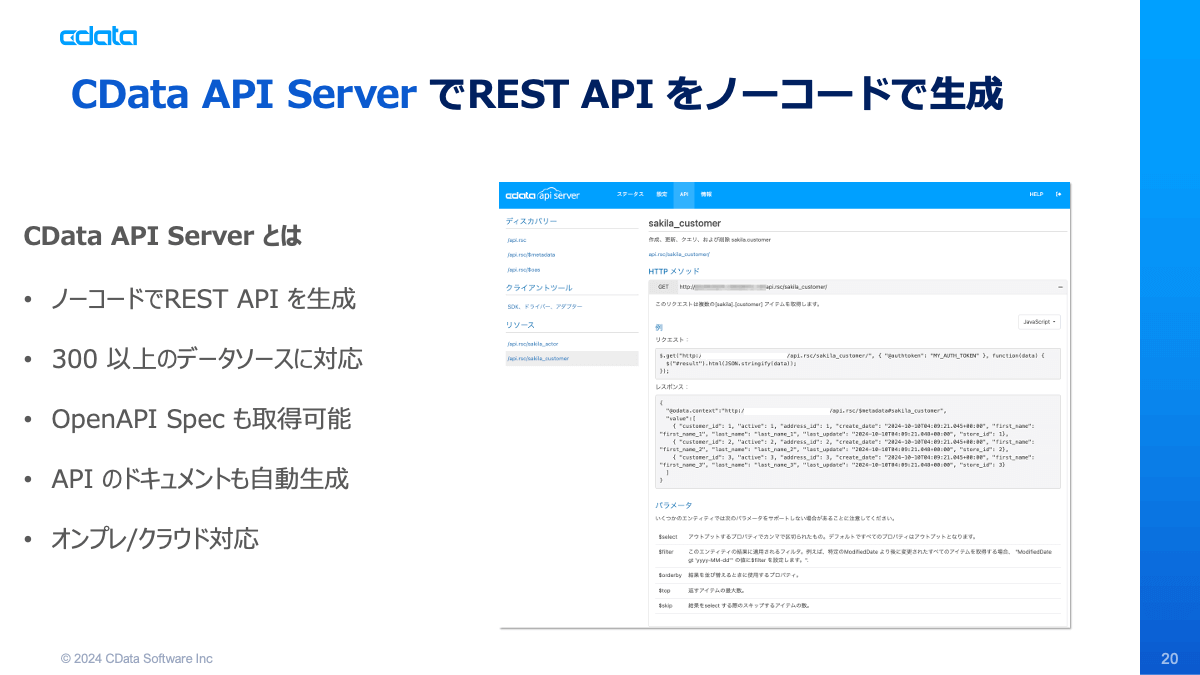This screenshot has width=1200, height=675.
Task: Switch to the ステータス tab
Action: (x=630, y=194)
